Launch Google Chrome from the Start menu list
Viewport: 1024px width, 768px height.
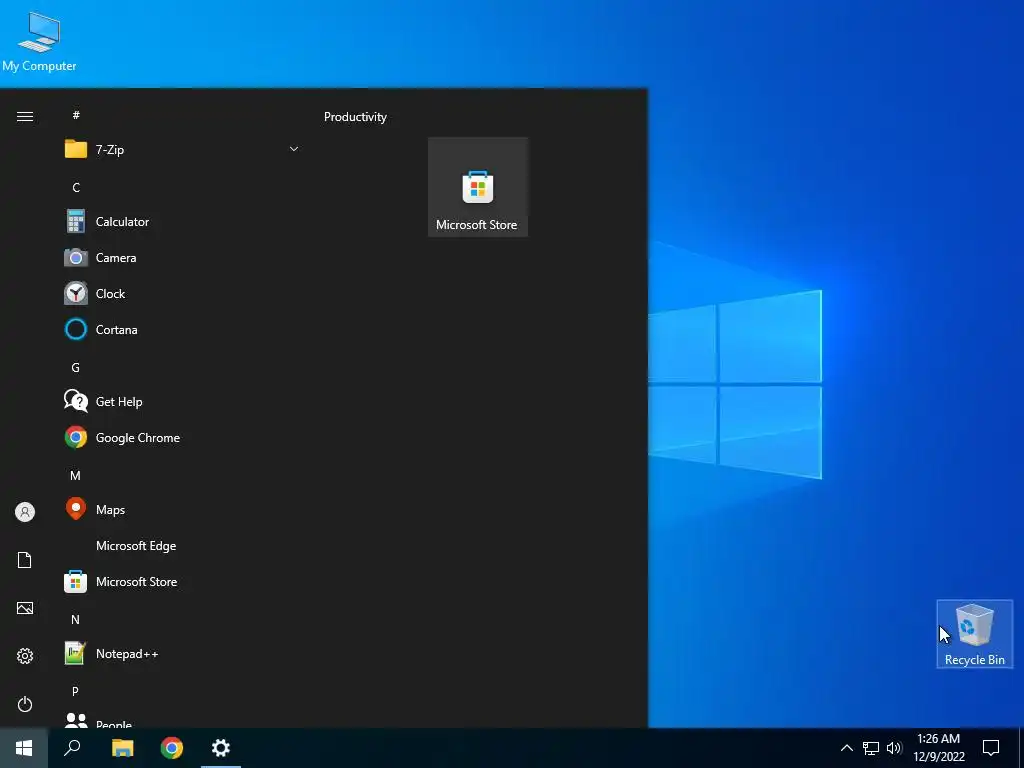point(183,438)
